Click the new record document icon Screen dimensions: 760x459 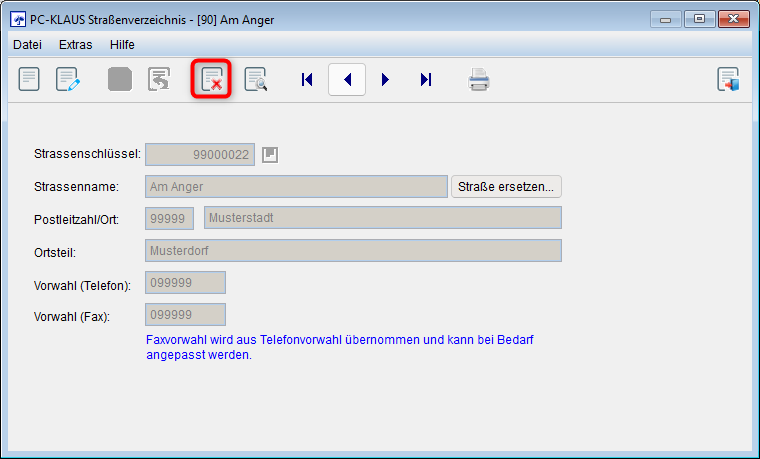[x=29, y=80]
